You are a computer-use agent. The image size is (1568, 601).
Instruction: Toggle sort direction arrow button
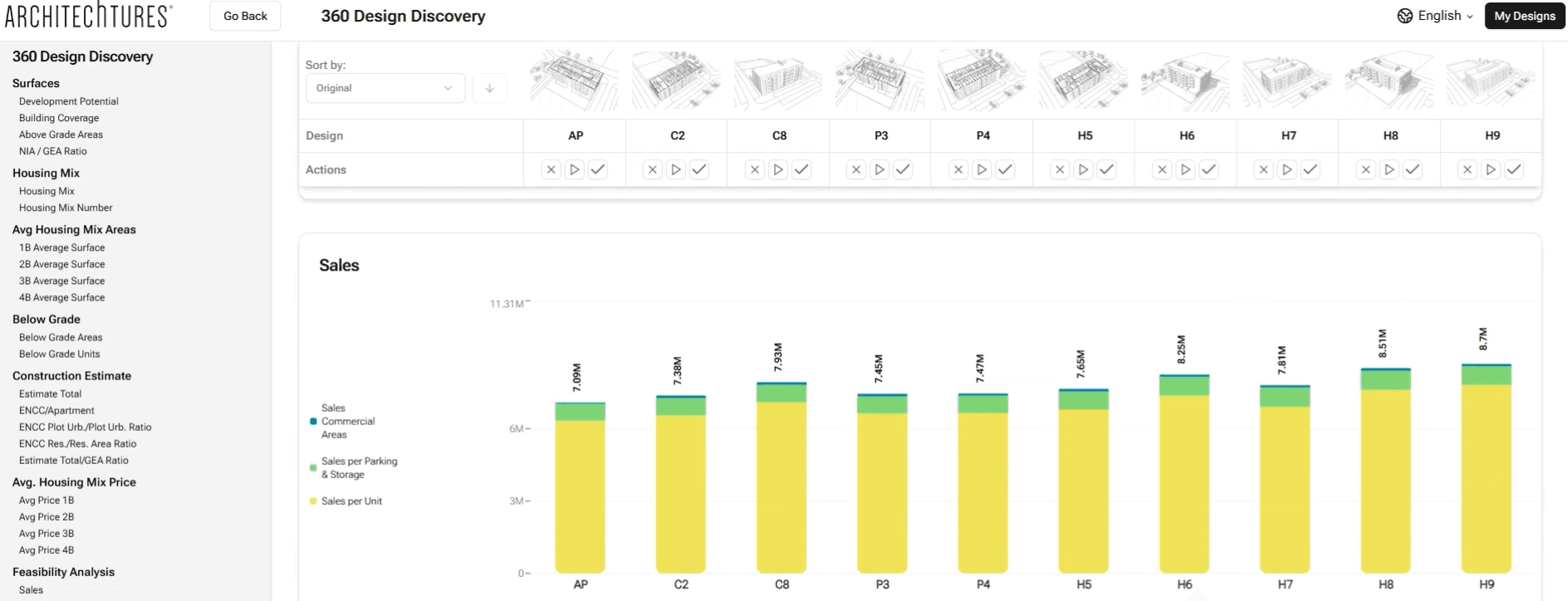coord(489,88)
